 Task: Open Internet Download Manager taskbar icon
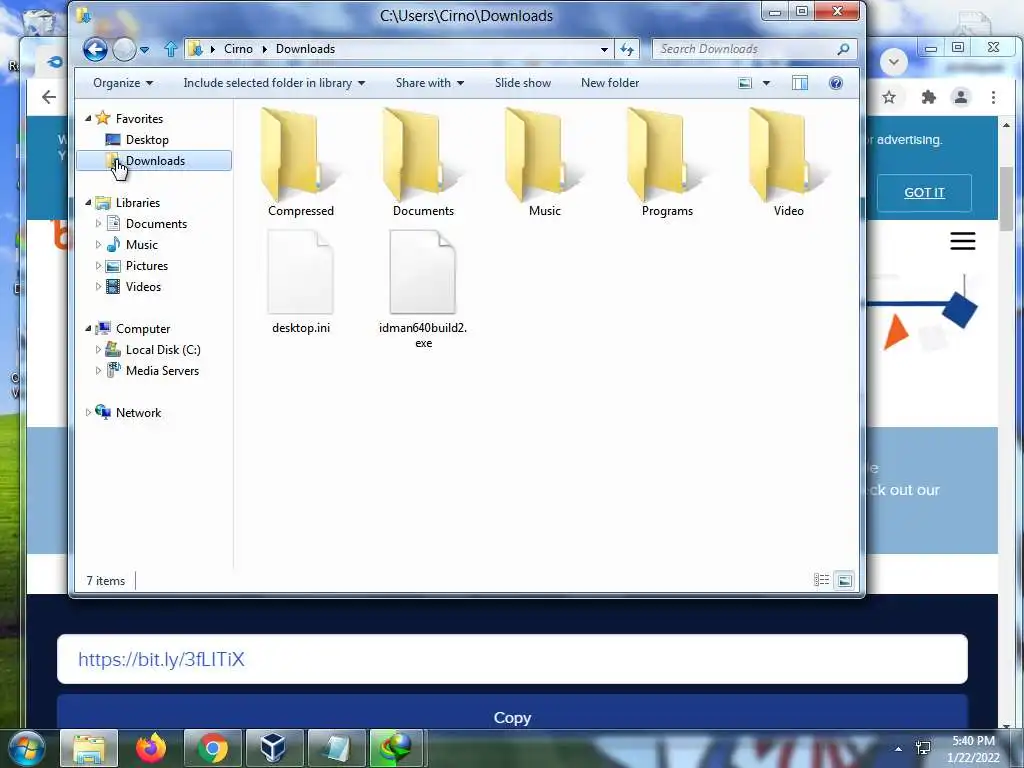pyautogui.click(x=396, y=748)
